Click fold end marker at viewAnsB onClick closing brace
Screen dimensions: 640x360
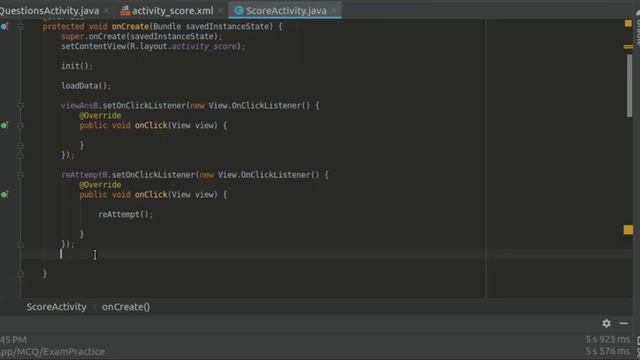pyautogui.click(x=20, y=145)
